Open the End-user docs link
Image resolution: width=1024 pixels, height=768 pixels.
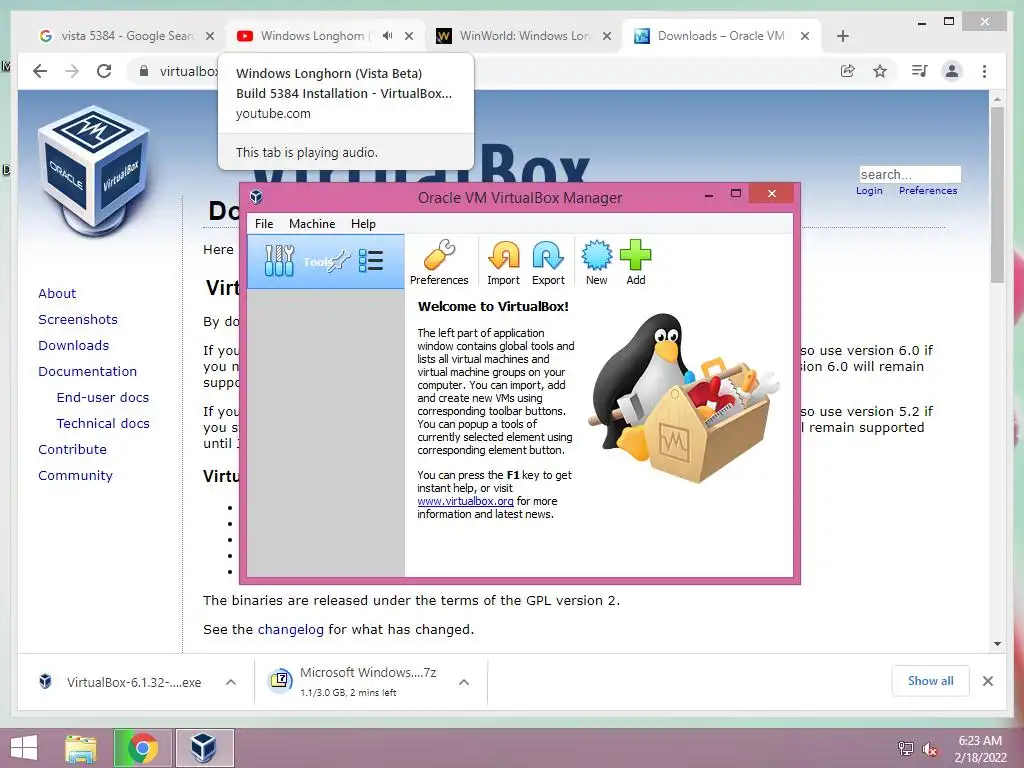coord(103,398)
